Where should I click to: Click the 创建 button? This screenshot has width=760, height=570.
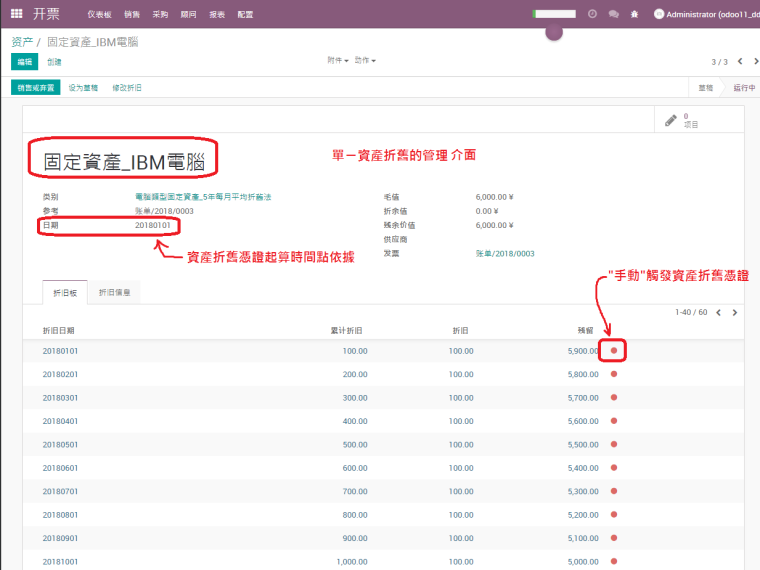point(54,62)
